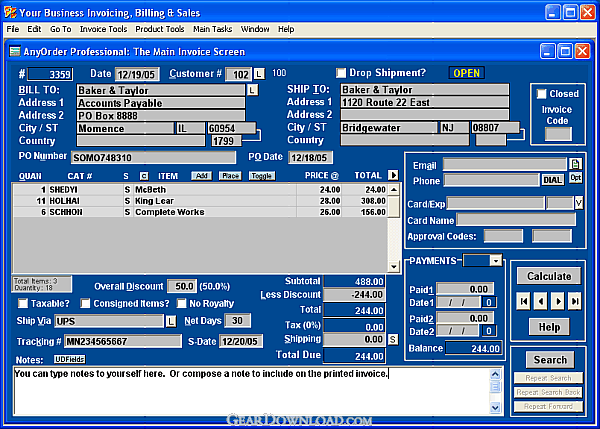Click the PO Number field
Screen dimensions: 600x429
pos(154,157)
